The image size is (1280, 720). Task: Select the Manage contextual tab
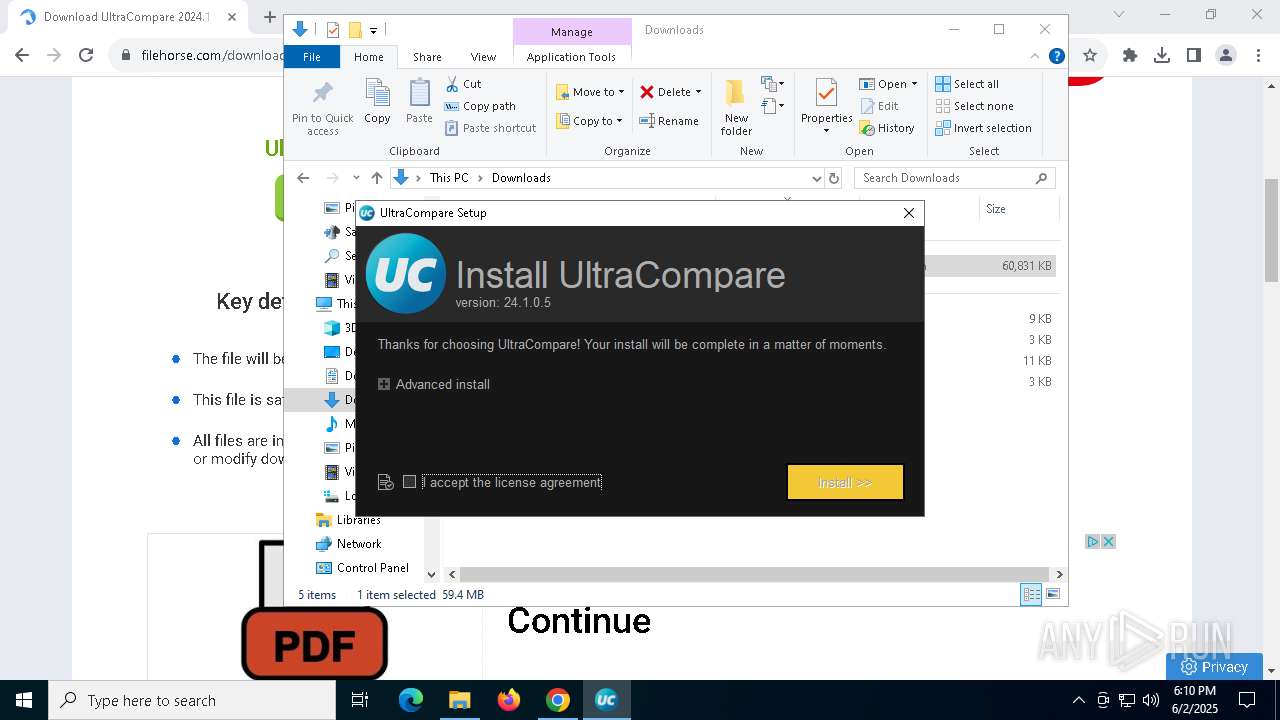571,32
